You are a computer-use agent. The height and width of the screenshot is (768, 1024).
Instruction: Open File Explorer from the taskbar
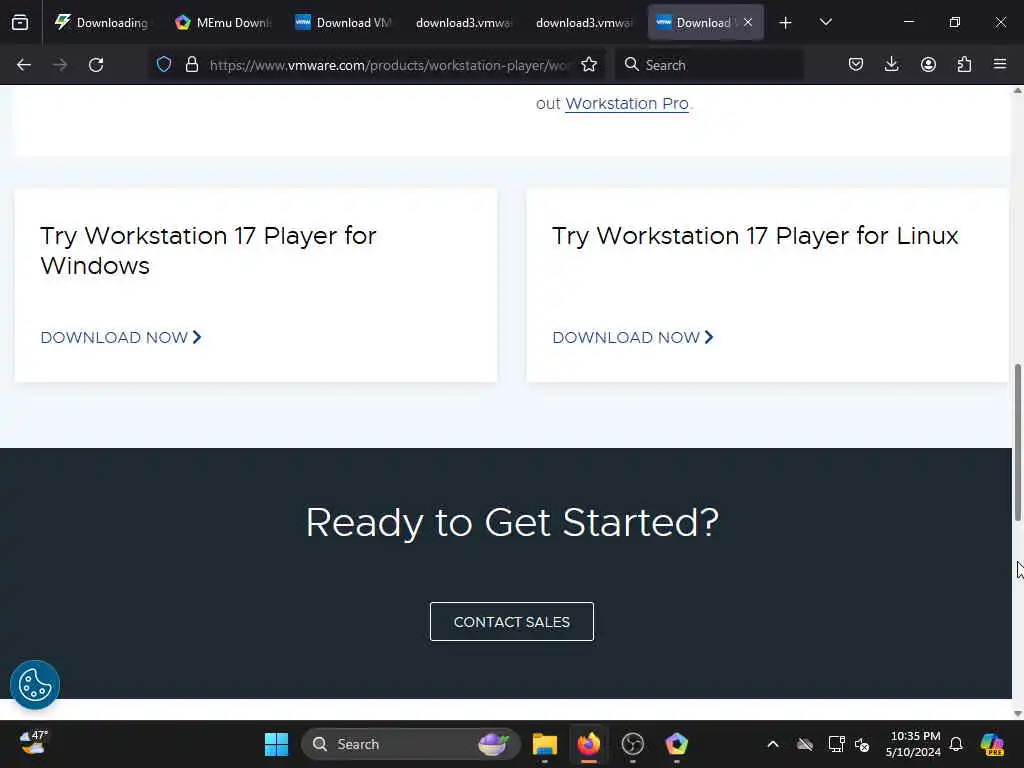[544, 744]
